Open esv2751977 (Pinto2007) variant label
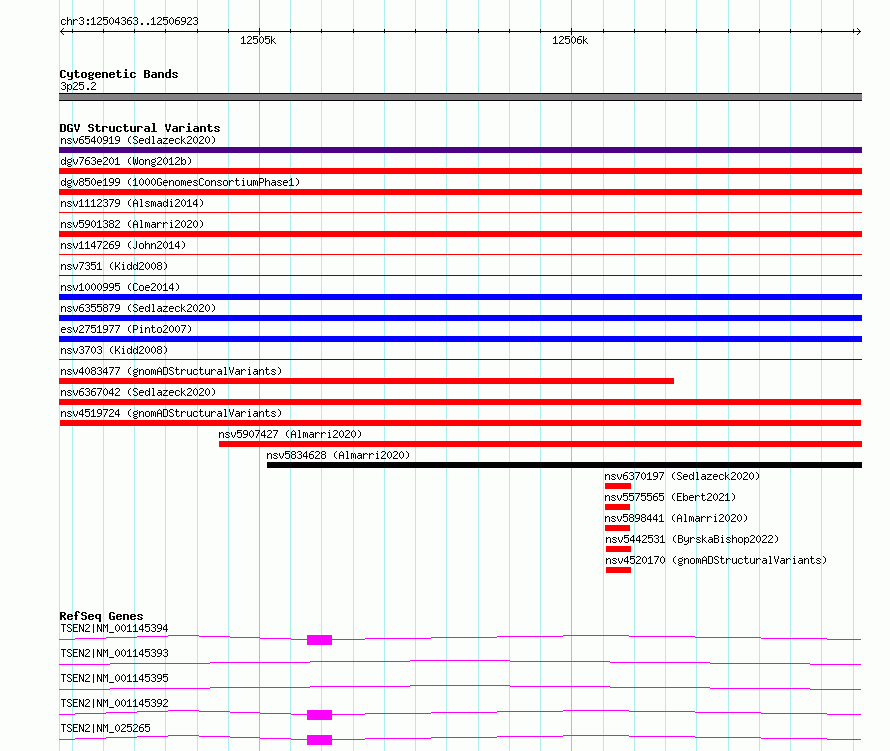The image size is (890, 751). tap(126, 329)
